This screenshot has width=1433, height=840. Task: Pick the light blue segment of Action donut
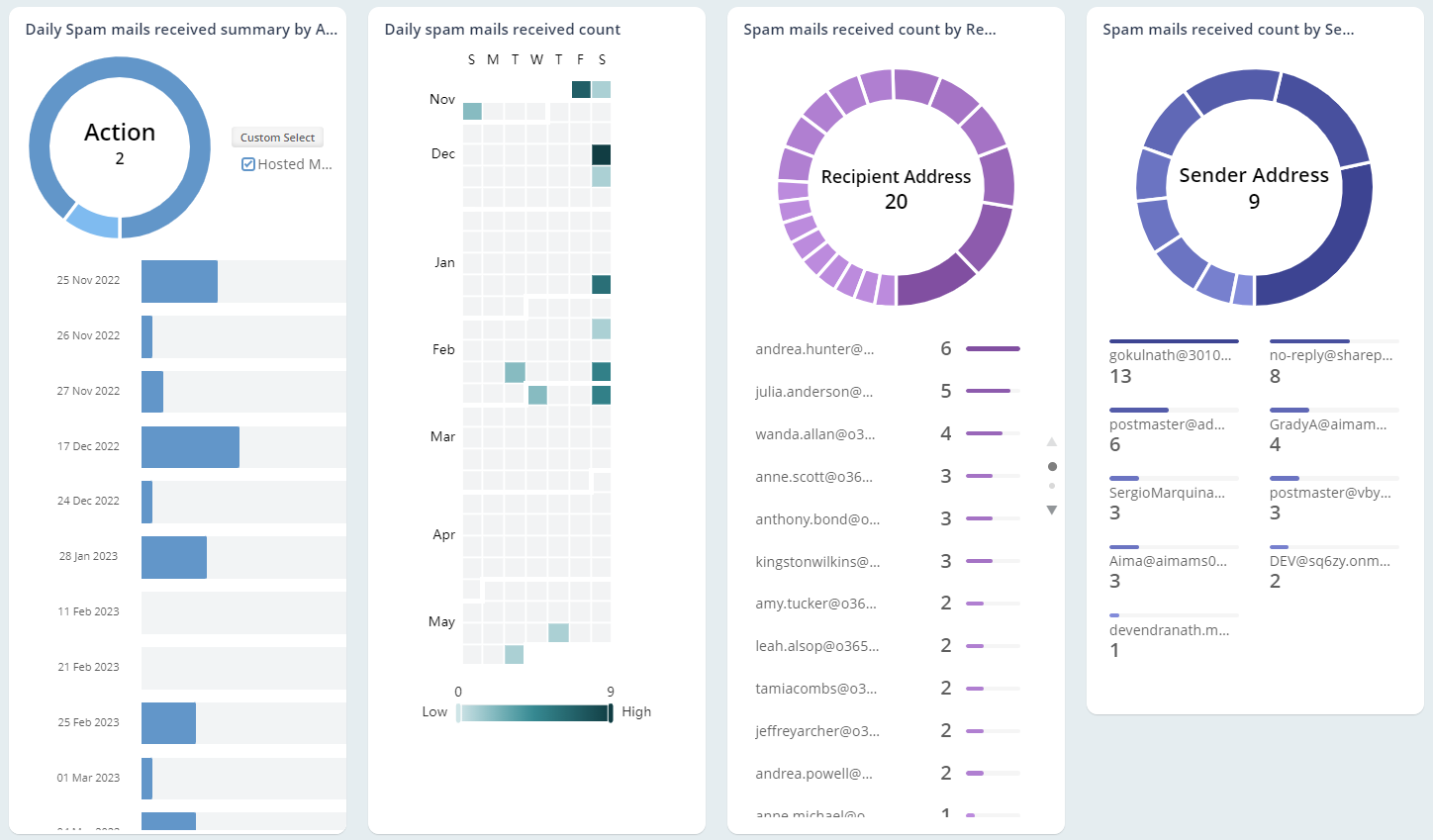[x=94, y=223]
